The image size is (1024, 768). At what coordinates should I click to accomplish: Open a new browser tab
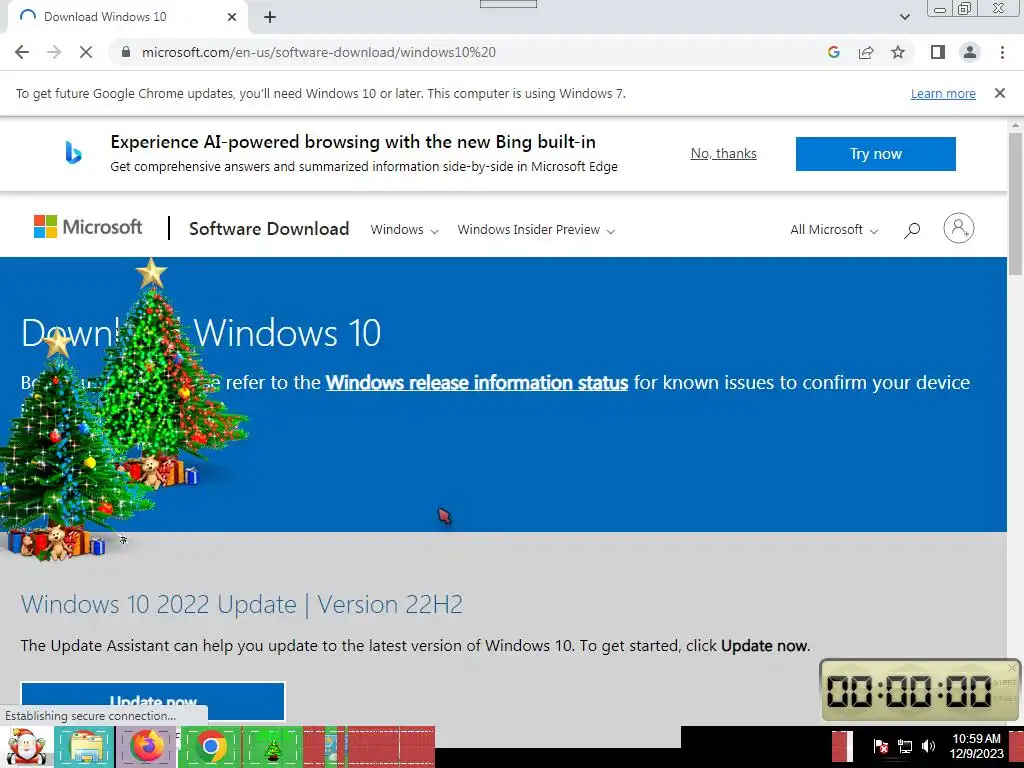pos(270,17)
